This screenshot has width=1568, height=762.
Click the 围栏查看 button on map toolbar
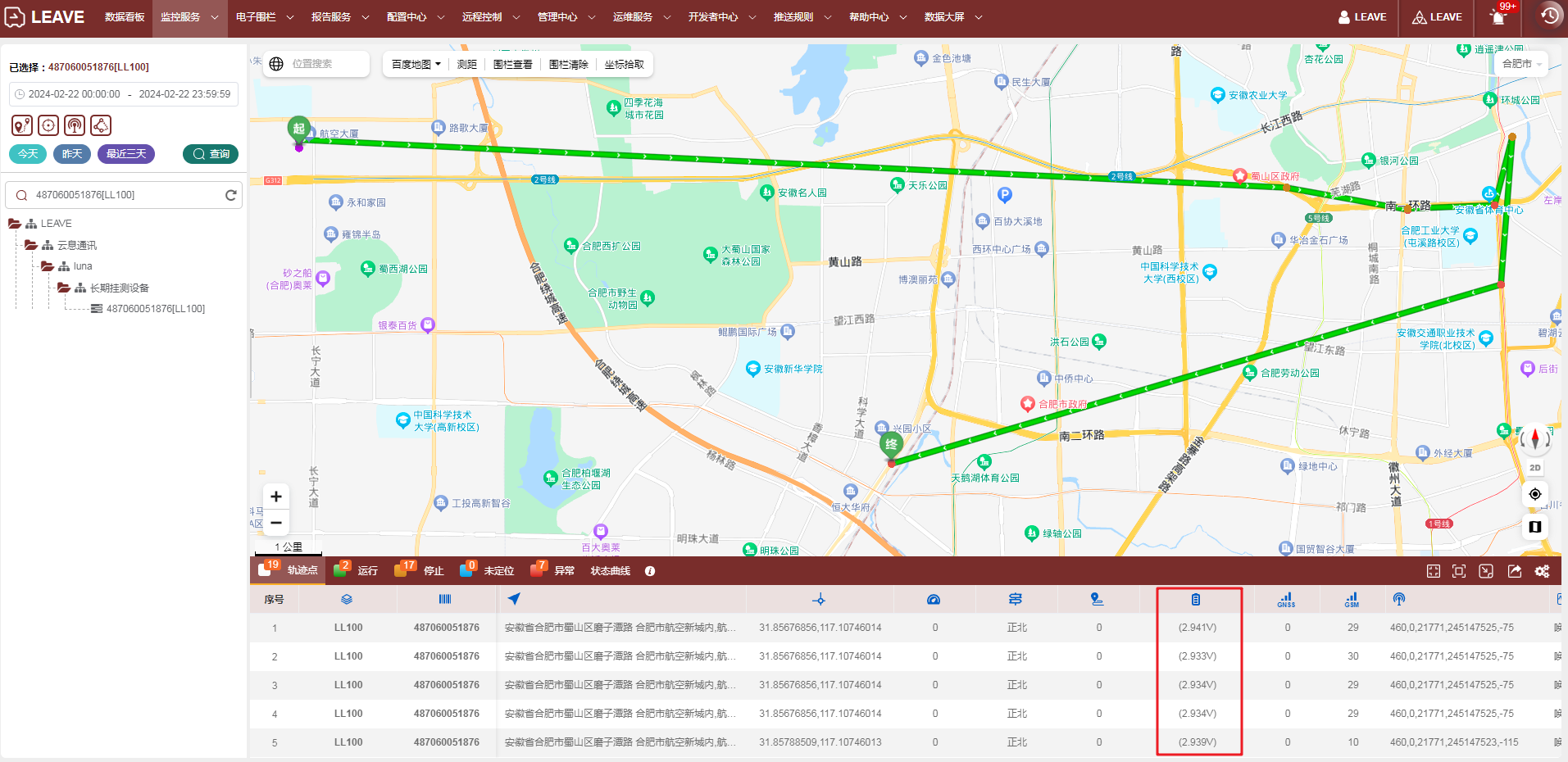coord(512,64)
